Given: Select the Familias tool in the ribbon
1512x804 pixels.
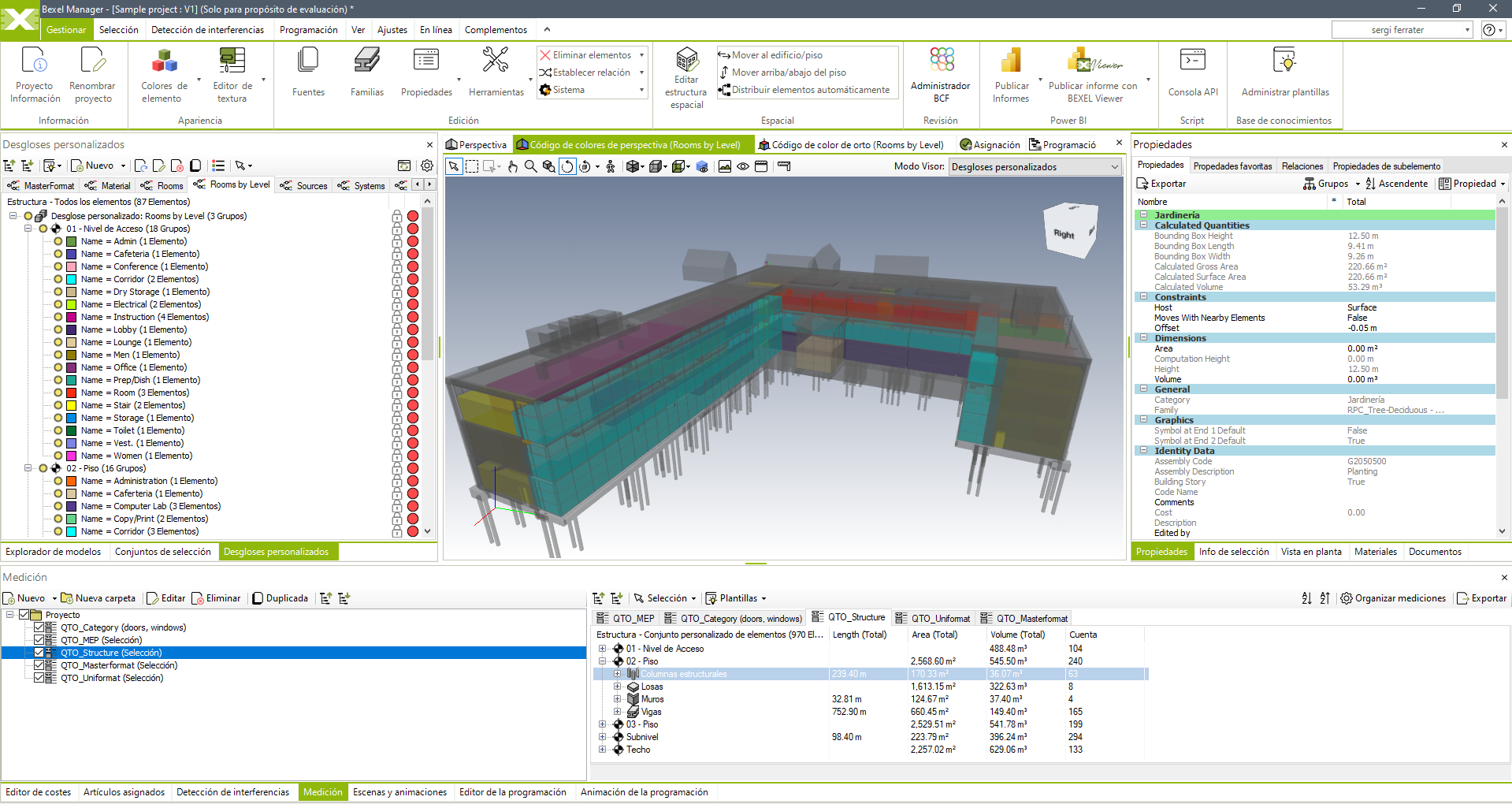Looking at the screenshot, I should click(366, 71).
